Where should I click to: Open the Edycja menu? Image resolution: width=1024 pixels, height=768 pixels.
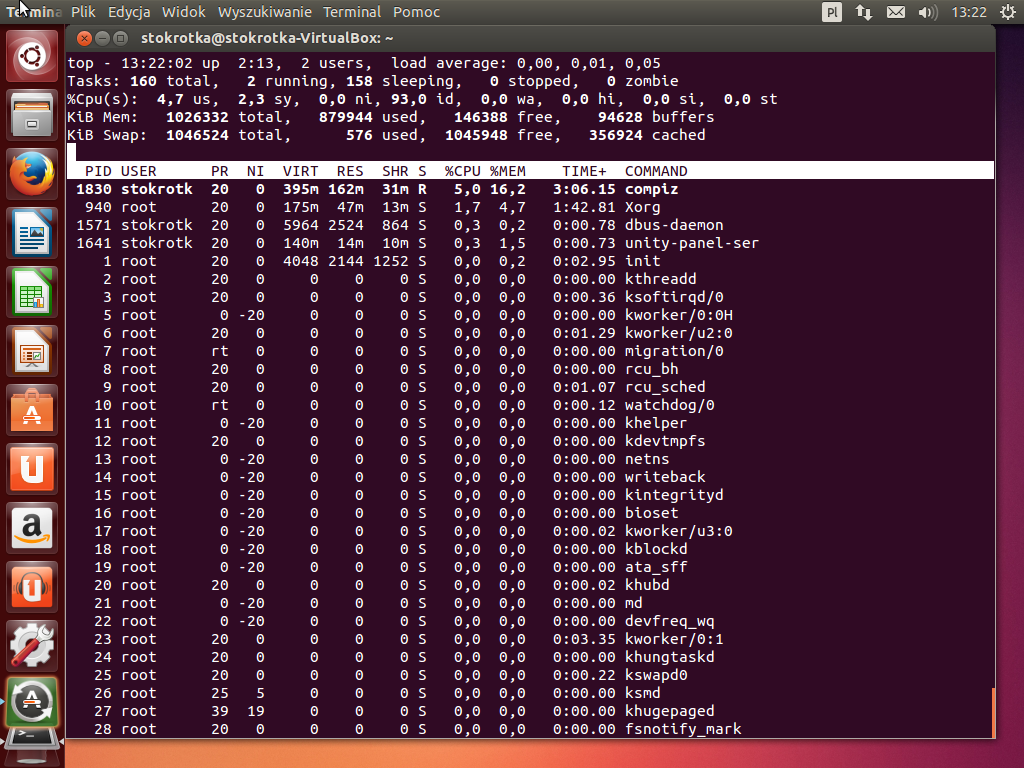tap(129, 12)
